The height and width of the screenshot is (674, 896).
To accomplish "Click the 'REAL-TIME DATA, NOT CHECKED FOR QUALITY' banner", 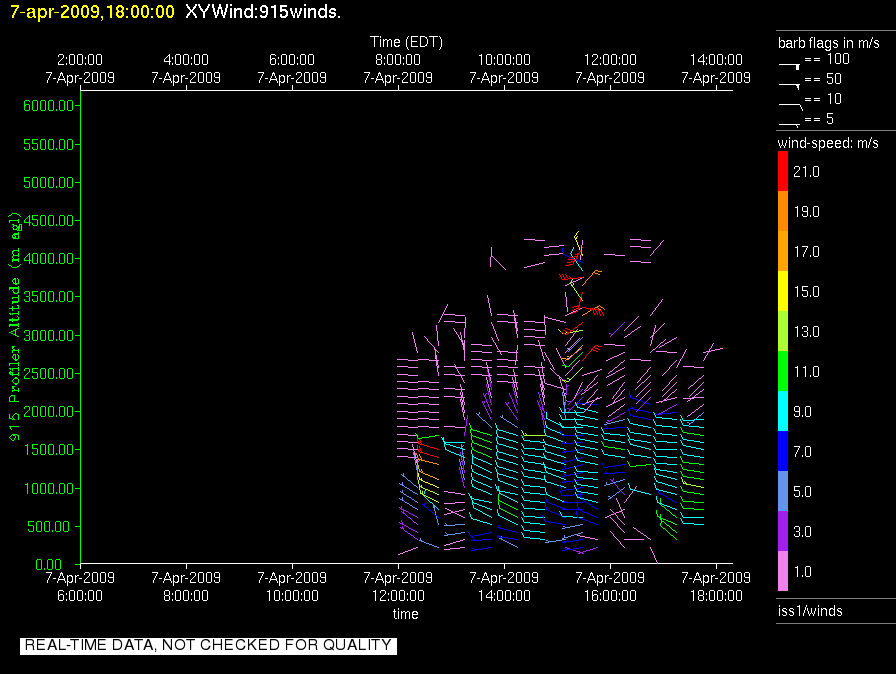I will (x=208, y=645).
